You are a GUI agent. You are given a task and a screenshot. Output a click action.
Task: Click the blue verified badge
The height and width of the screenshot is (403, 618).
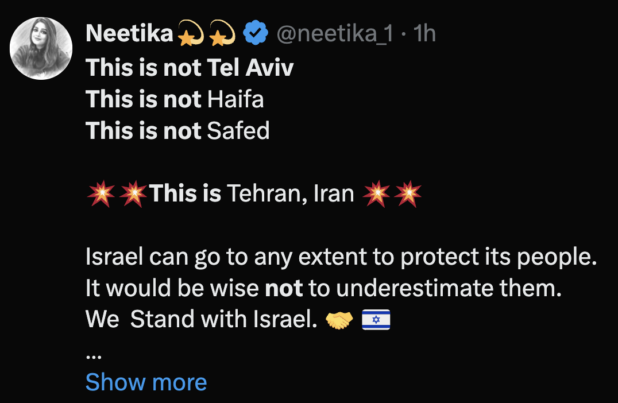click(x=256, y=34)
